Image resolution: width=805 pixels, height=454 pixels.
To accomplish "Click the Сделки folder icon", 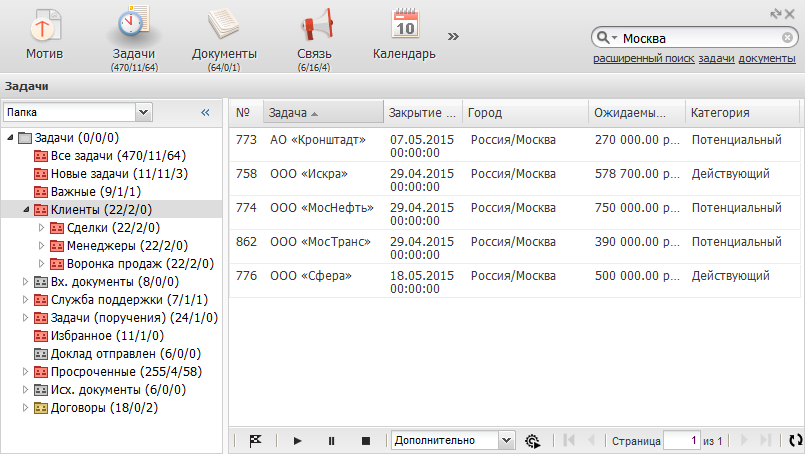I will coord(57,228).
